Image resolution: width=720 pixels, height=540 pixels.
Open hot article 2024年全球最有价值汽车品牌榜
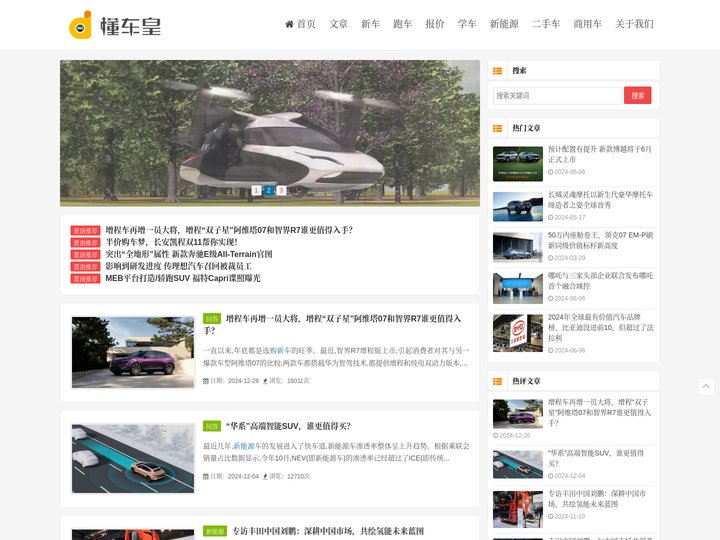click(x=601, y=327)
